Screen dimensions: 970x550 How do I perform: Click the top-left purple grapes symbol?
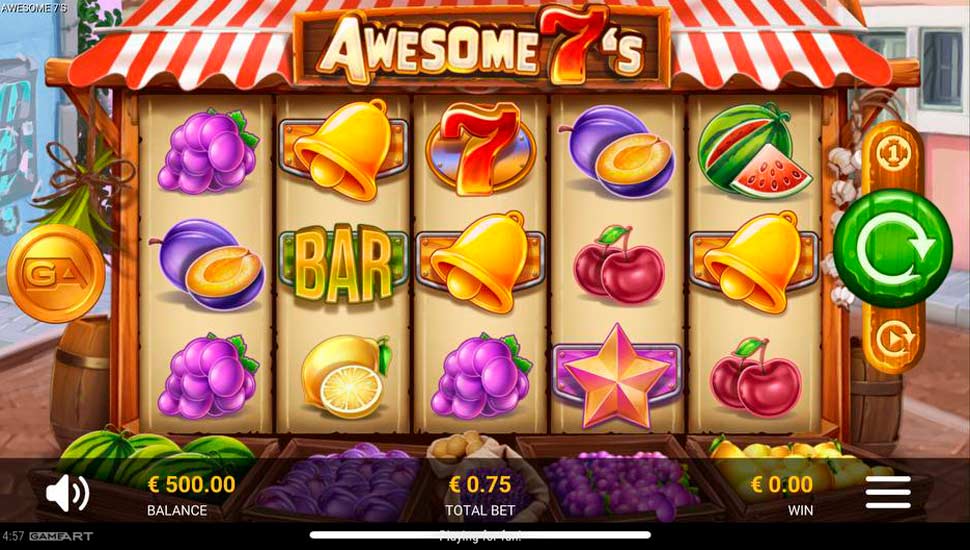208,151
